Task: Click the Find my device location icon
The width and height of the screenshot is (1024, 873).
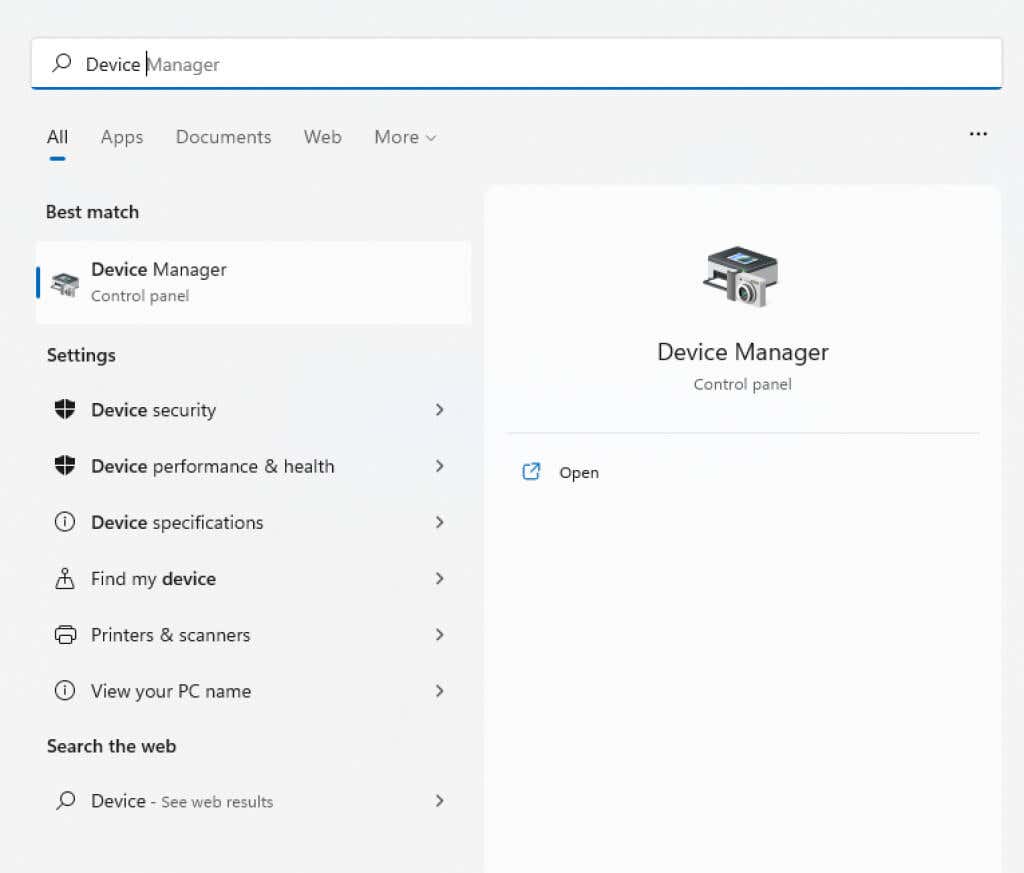Action: coord(65,578)
